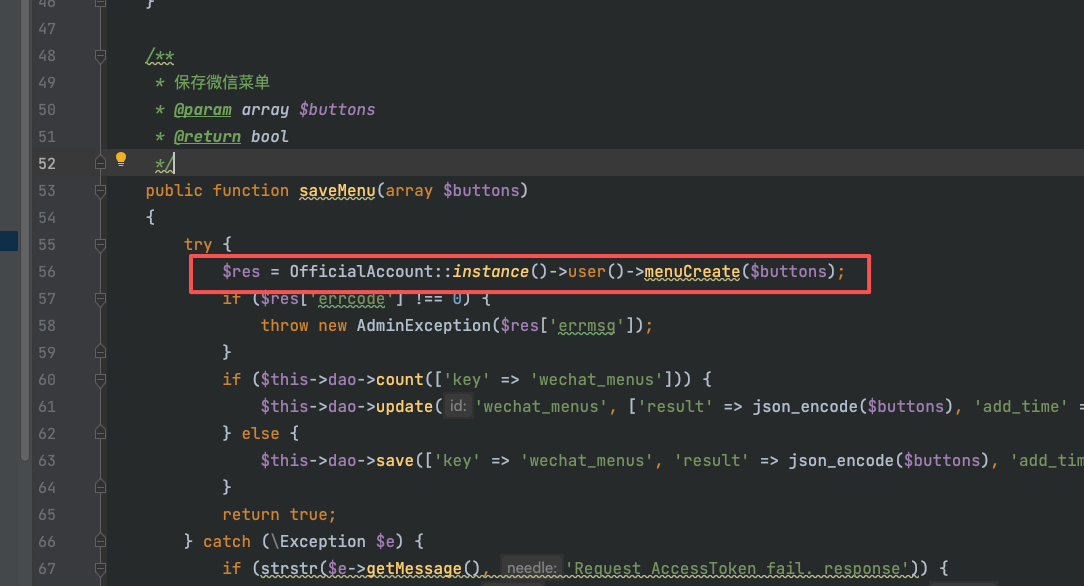Click the 'needle:' parameter hint

[x=532, y=568]
